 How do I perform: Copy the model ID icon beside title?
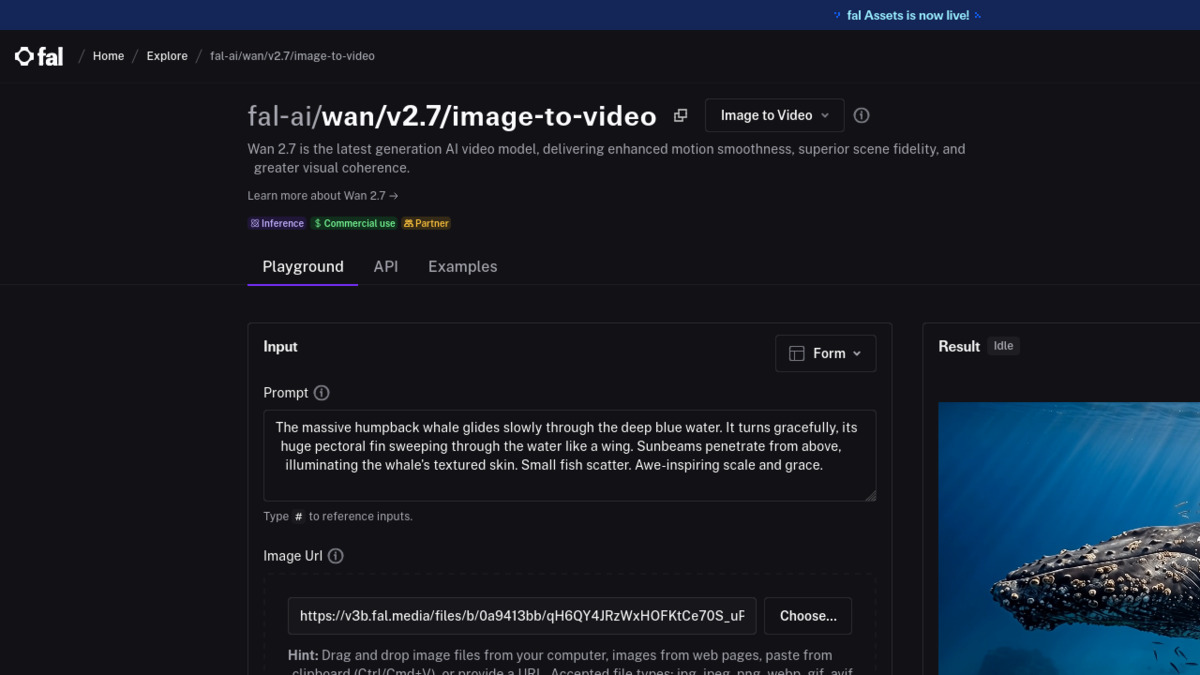point(680,115)
